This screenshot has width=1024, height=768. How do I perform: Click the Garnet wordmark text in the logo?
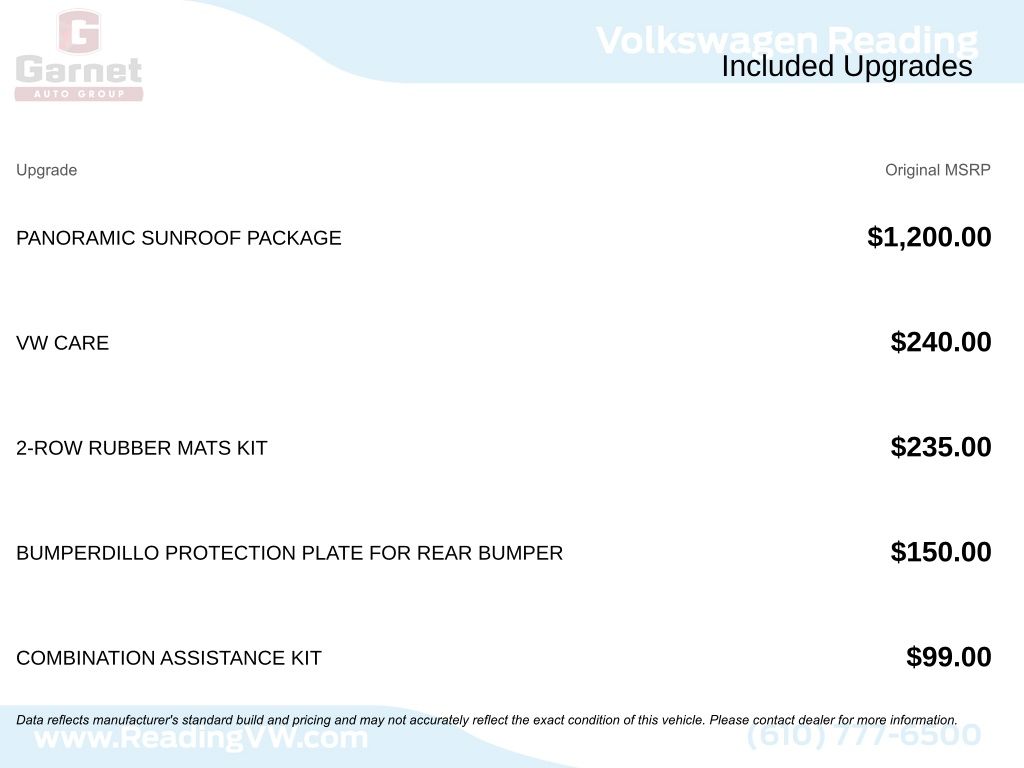click(79, 72)
